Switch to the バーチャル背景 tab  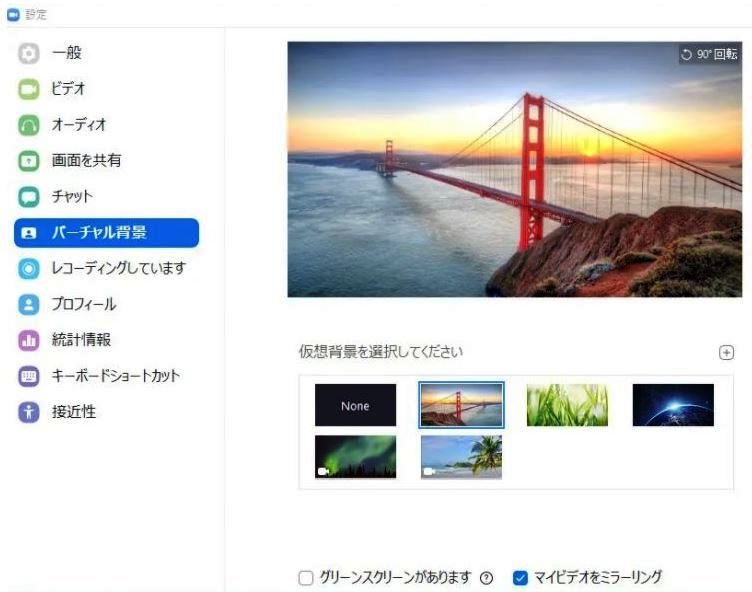[106, 233]
